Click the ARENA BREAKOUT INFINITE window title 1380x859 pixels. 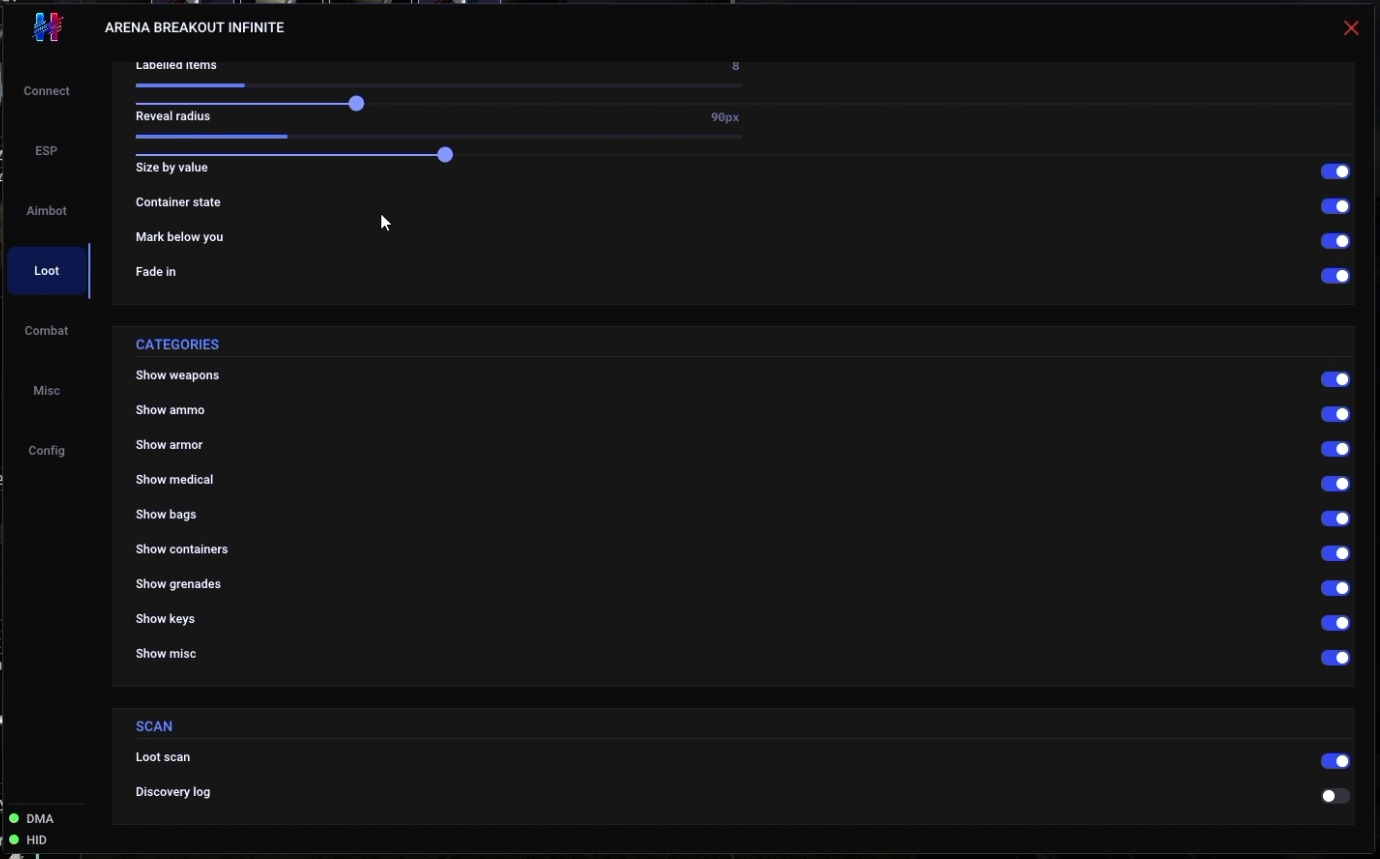click(x=195, y=28)
